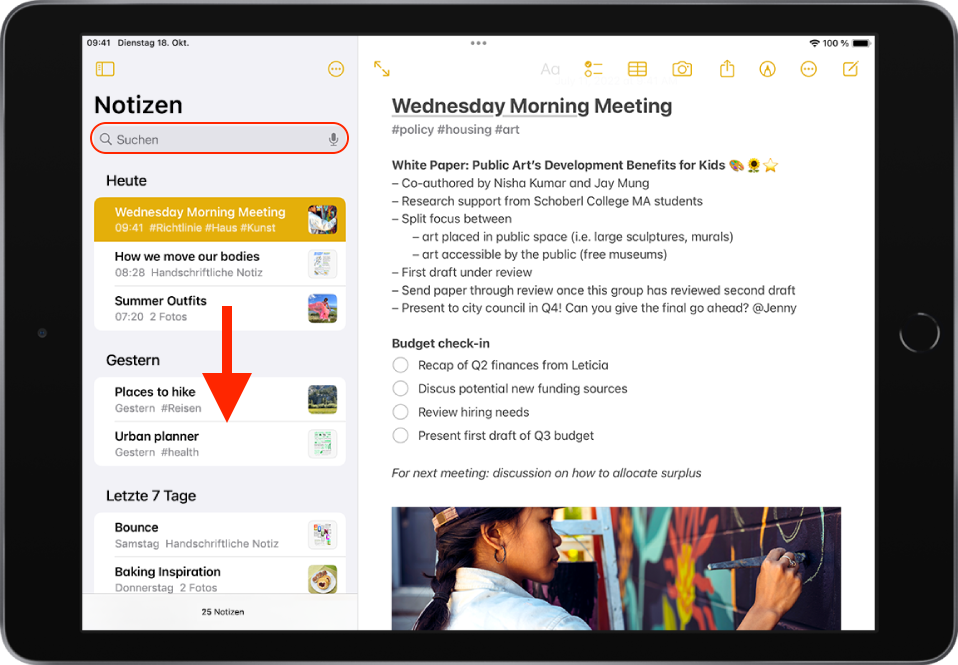
Task: Open the multitasking three dots at top
Action: (479, 43)
